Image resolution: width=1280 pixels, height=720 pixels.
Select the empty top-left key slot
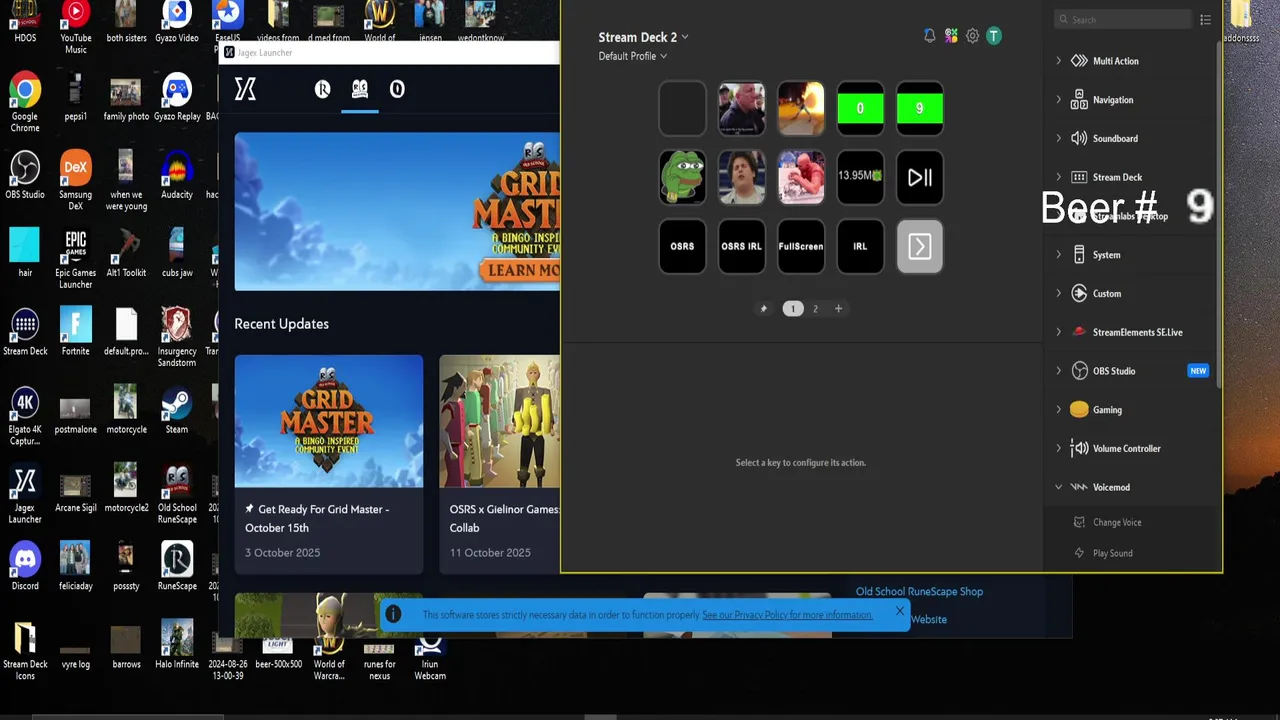[x=682, y=108]
